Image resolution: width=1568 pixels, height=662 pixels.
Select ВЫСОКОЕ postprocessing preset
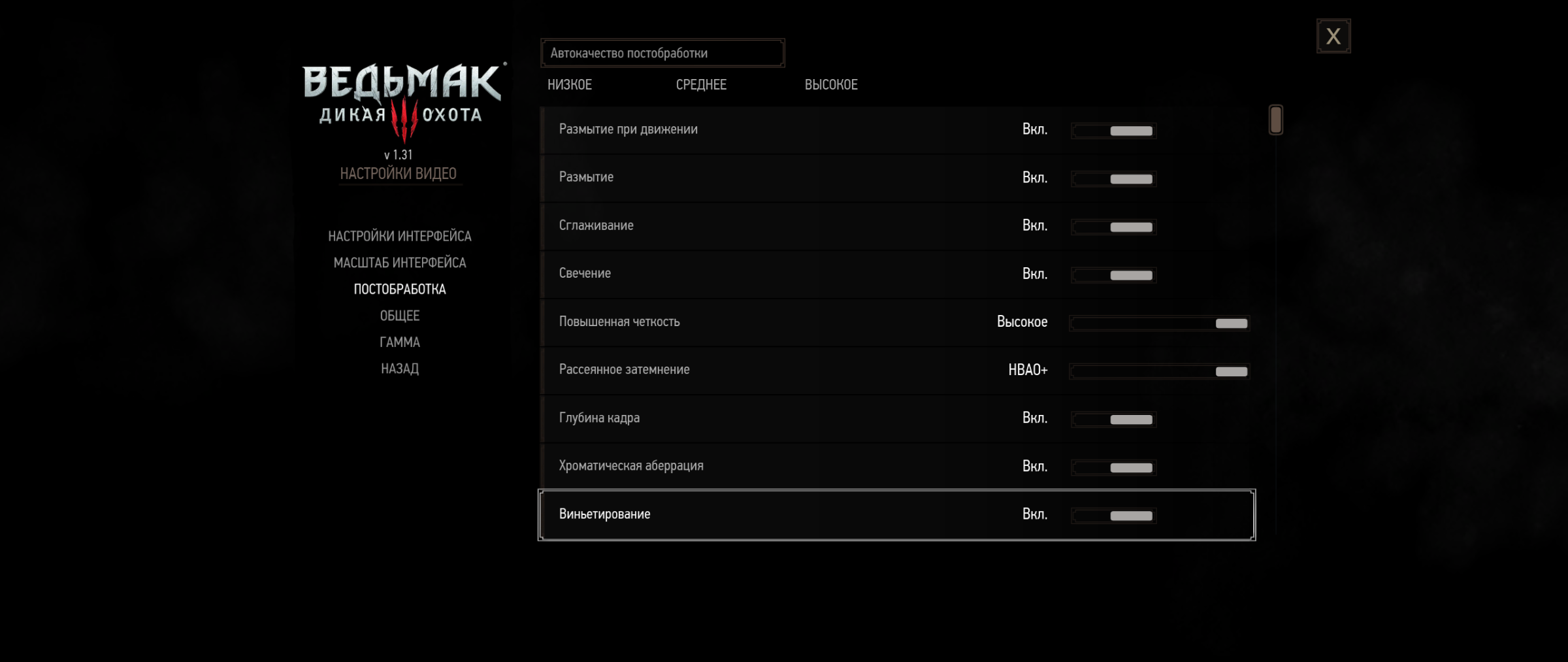click(831, 85)
